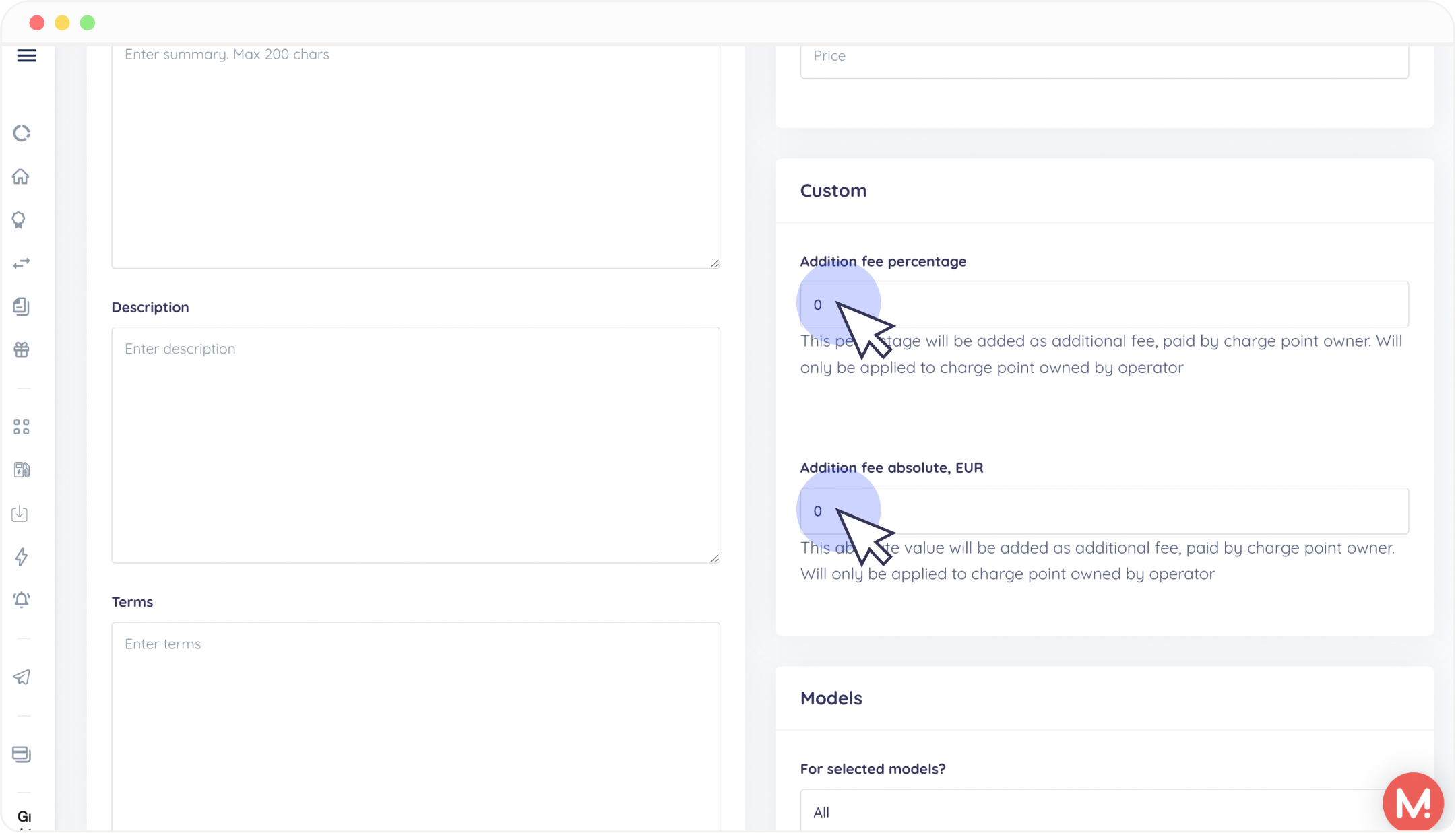Open the payment card sidebar icon
The width and height of the screenshot is (1456, 833).
(22, 754)
